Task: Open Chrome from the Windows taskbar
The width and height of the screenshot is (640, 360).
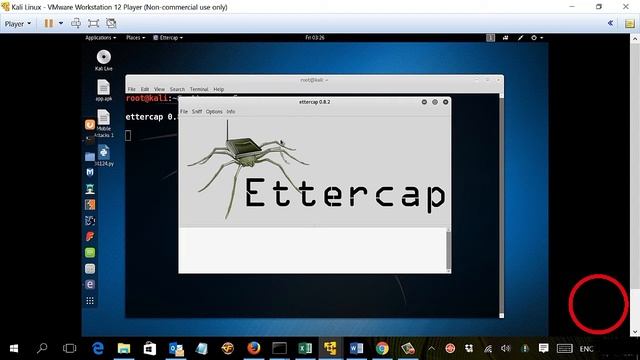Action: [x=382, y=349]
